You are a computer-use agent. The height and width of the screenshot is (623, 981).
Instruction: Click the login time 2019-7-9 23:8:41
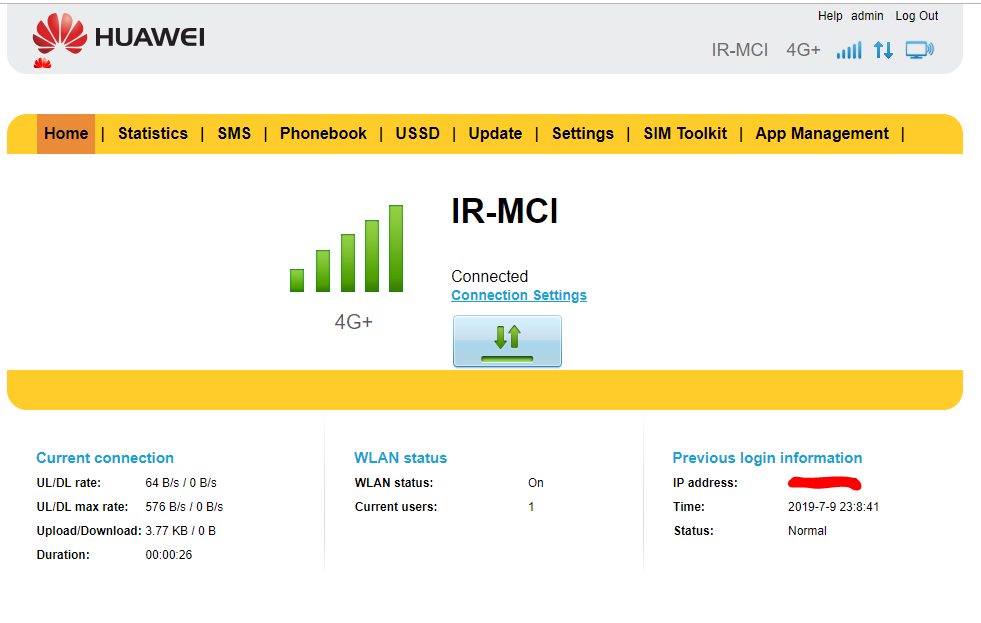pos(833,507)
